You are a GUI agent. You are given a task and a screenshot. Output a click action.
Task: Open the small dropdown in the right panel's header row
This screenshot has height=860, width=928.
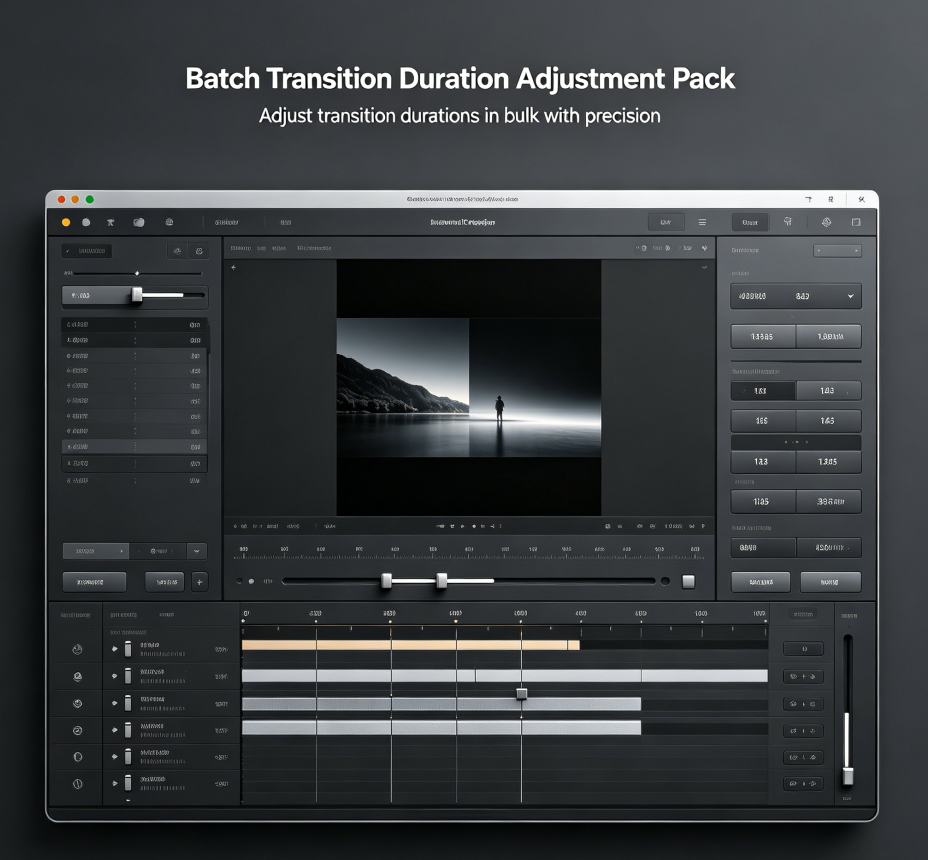click(x=837, y=251)
